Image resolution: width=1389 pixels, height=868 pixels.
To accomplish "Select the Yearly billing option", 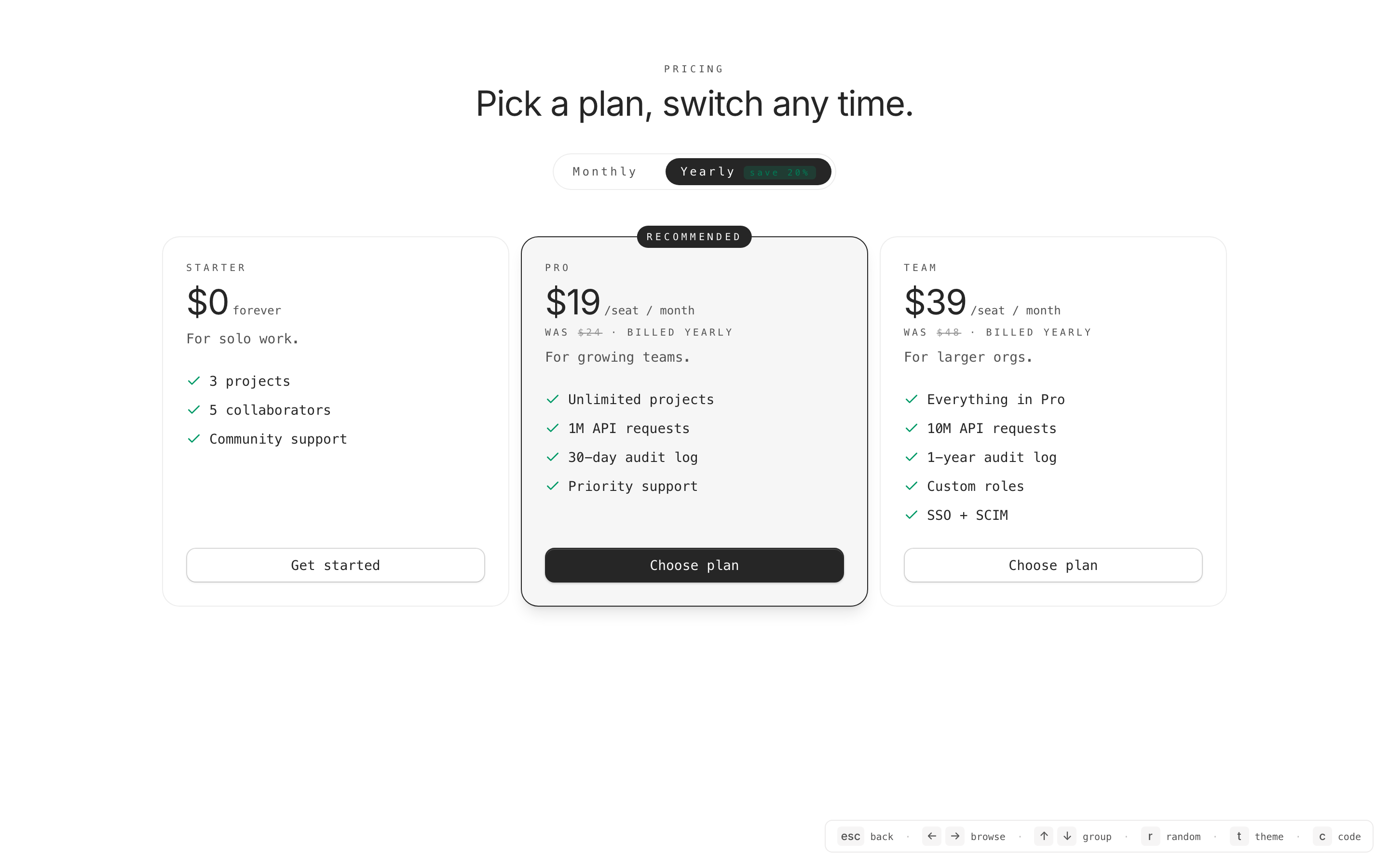I will tap(707, 172).
